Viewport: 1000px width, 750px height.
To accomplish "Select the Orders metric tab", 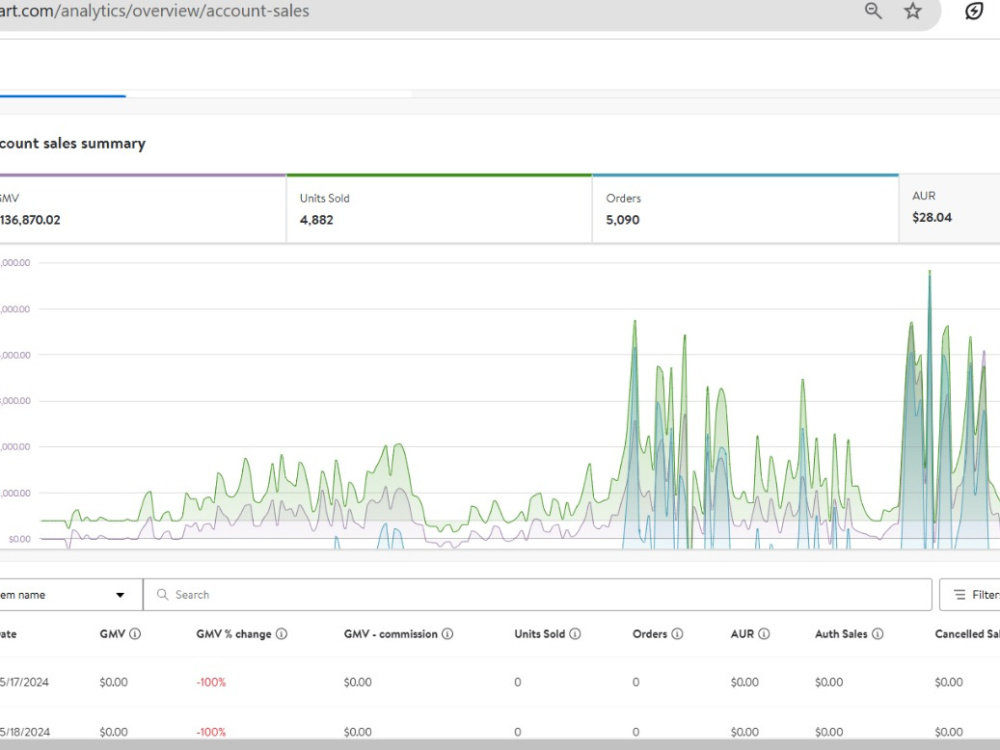I will click(745, 209).
